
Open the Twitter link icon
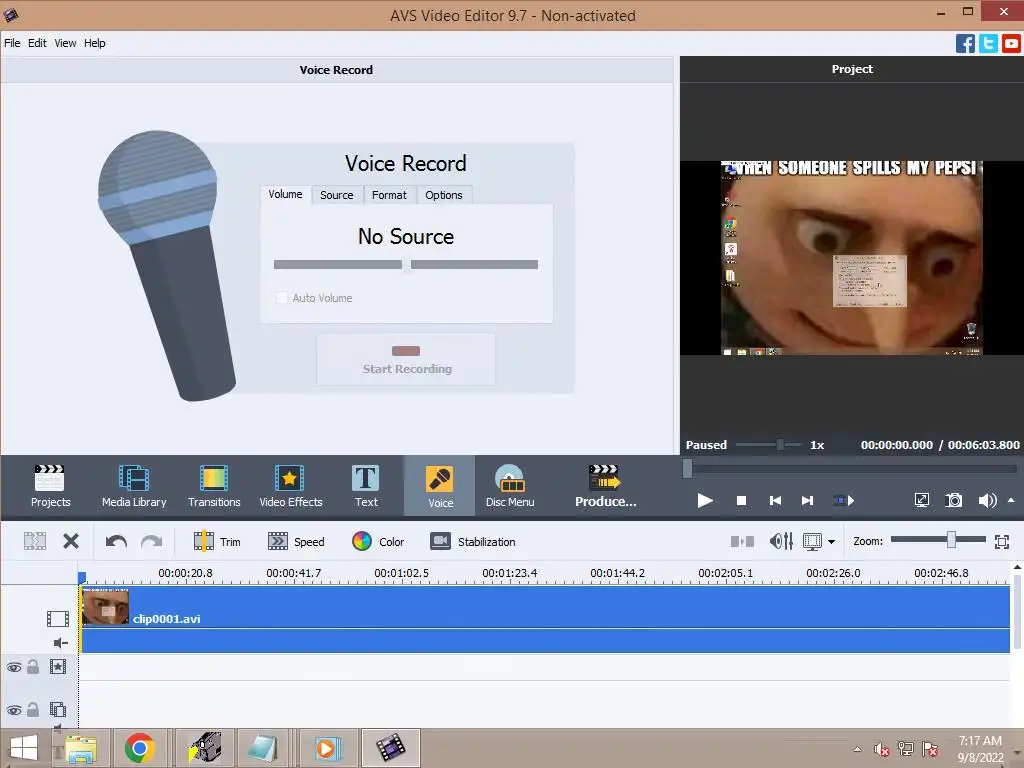(988, 44)
